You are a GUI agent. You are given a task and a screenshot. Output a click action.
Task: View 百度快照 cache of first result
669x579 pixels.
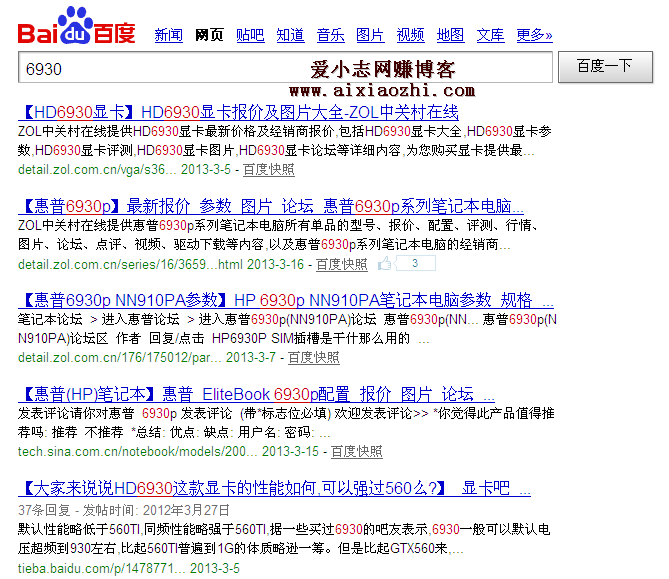269,170
